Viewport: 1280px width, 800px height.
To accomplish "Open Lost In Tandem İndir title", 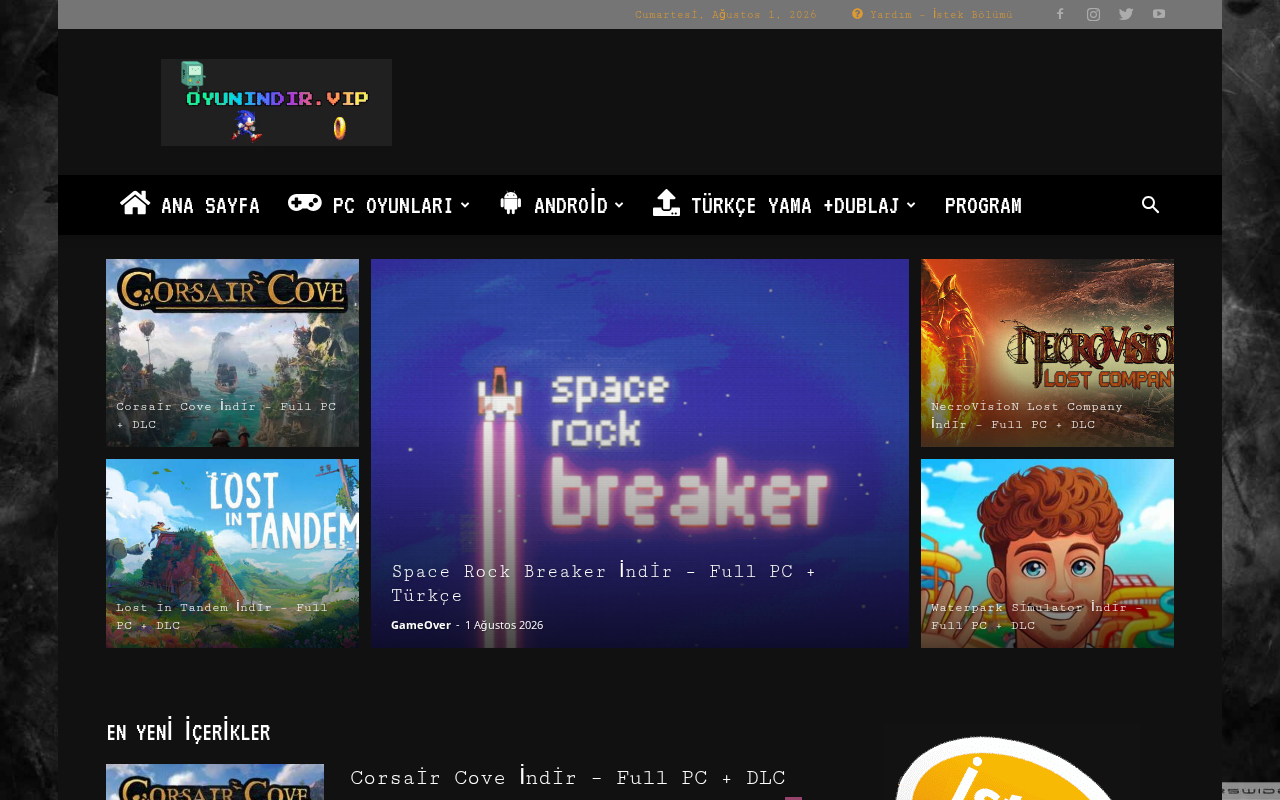I will pyautogui.click(x=222, y=616).
